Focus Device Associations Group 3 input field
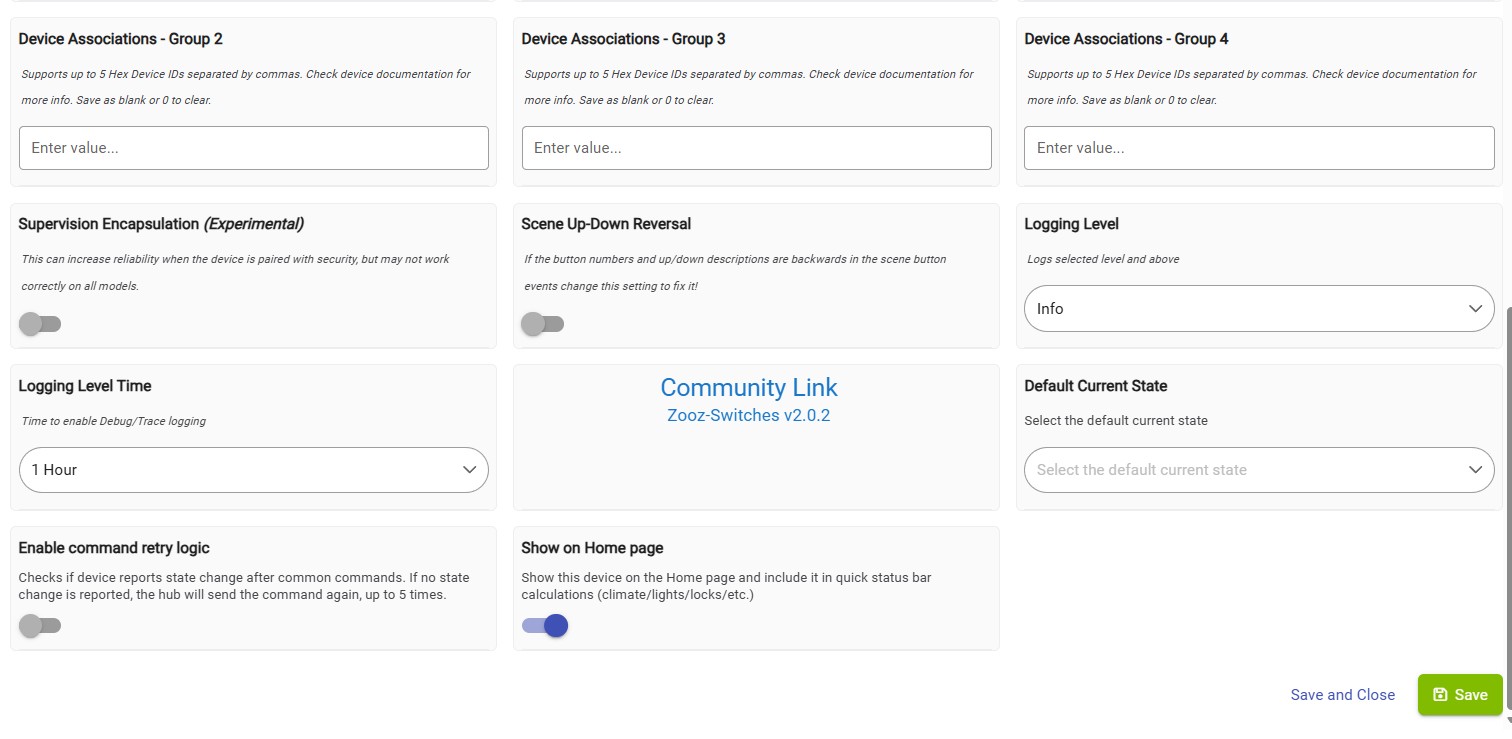Image resolution: width=1512 pixels, height=739 pixels. (757, 148)
